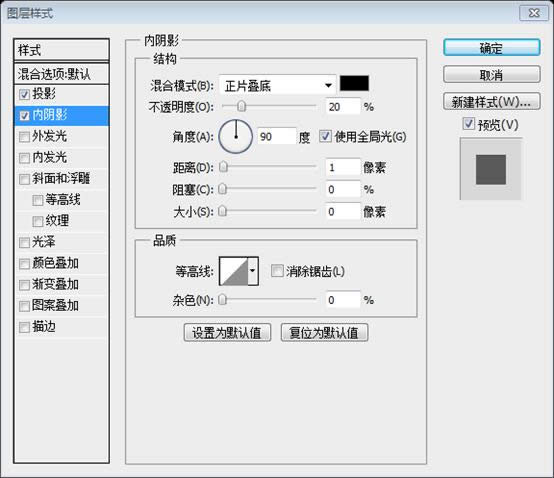
Task: Click the 距离 value input field
Action: [343, 167]
